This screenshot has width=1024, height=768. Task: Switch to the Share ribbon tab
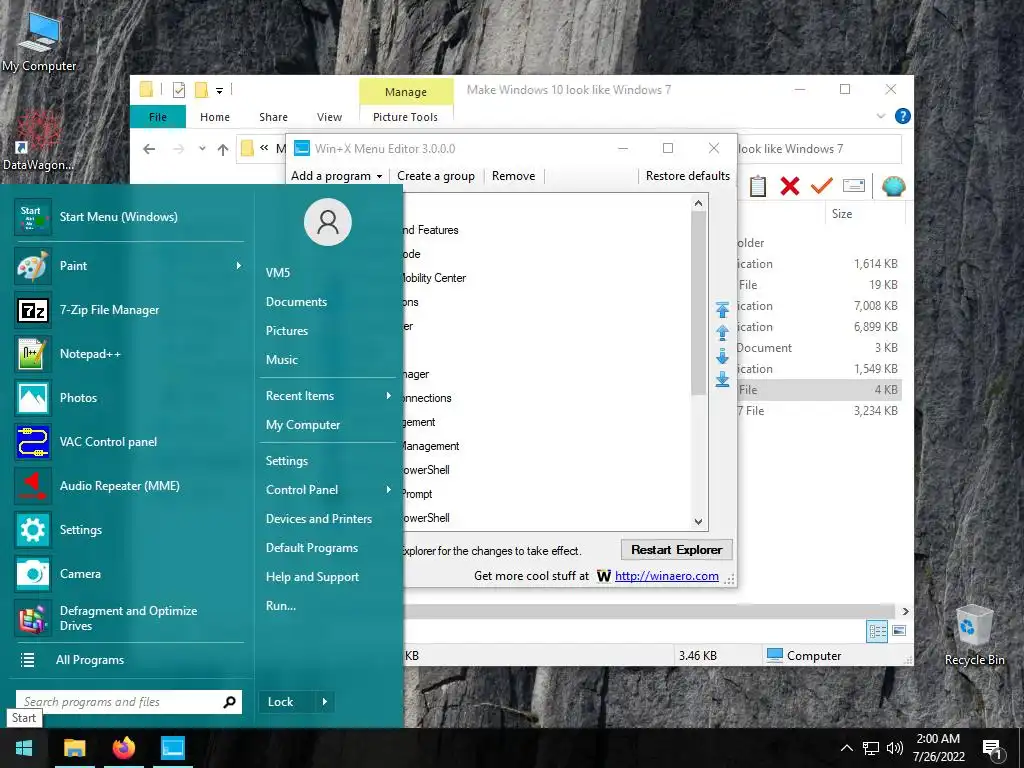pos(273,117)
